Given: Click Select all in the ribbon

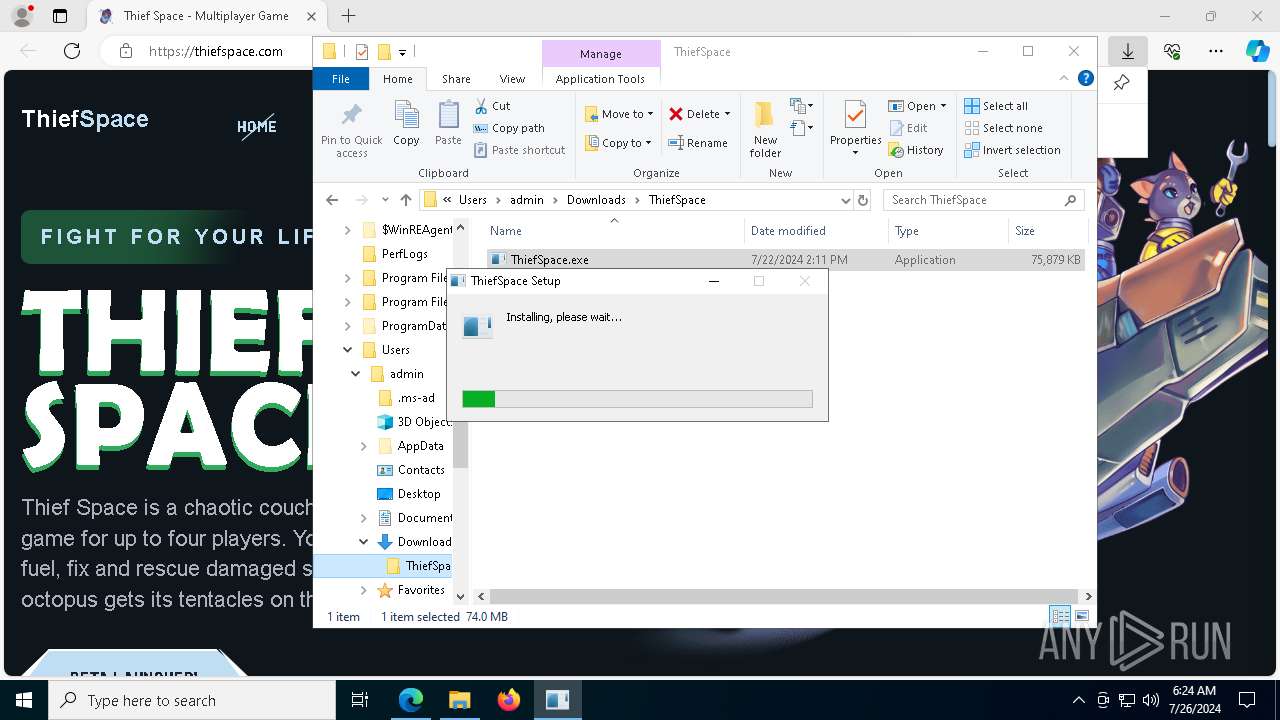Looking at the screenshot, I should click(x=996, y=106).
